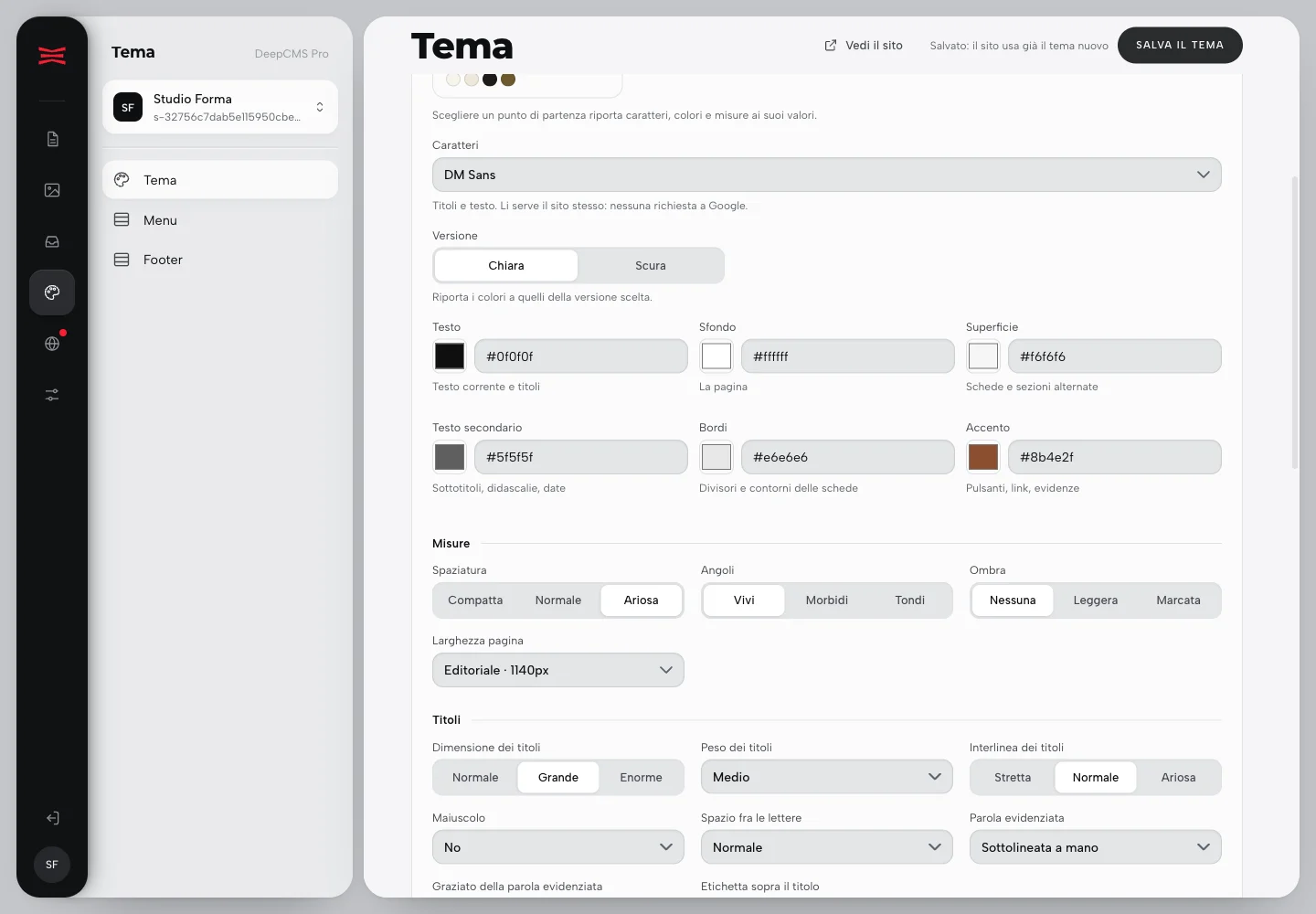The image size is (1316, 914).
Task: Select the Scura version option
Action: click(x=651, y=265)
